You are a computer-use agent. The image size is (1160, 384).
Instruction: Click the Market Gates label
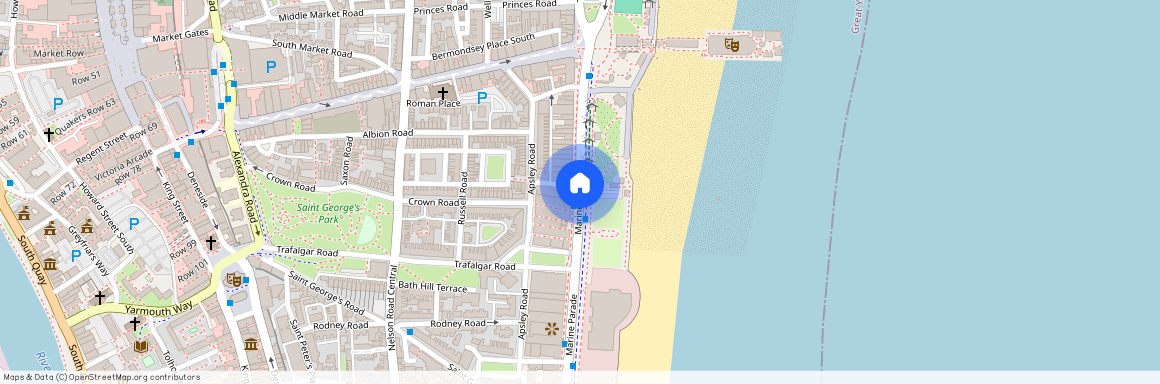(x=181, y=35)
